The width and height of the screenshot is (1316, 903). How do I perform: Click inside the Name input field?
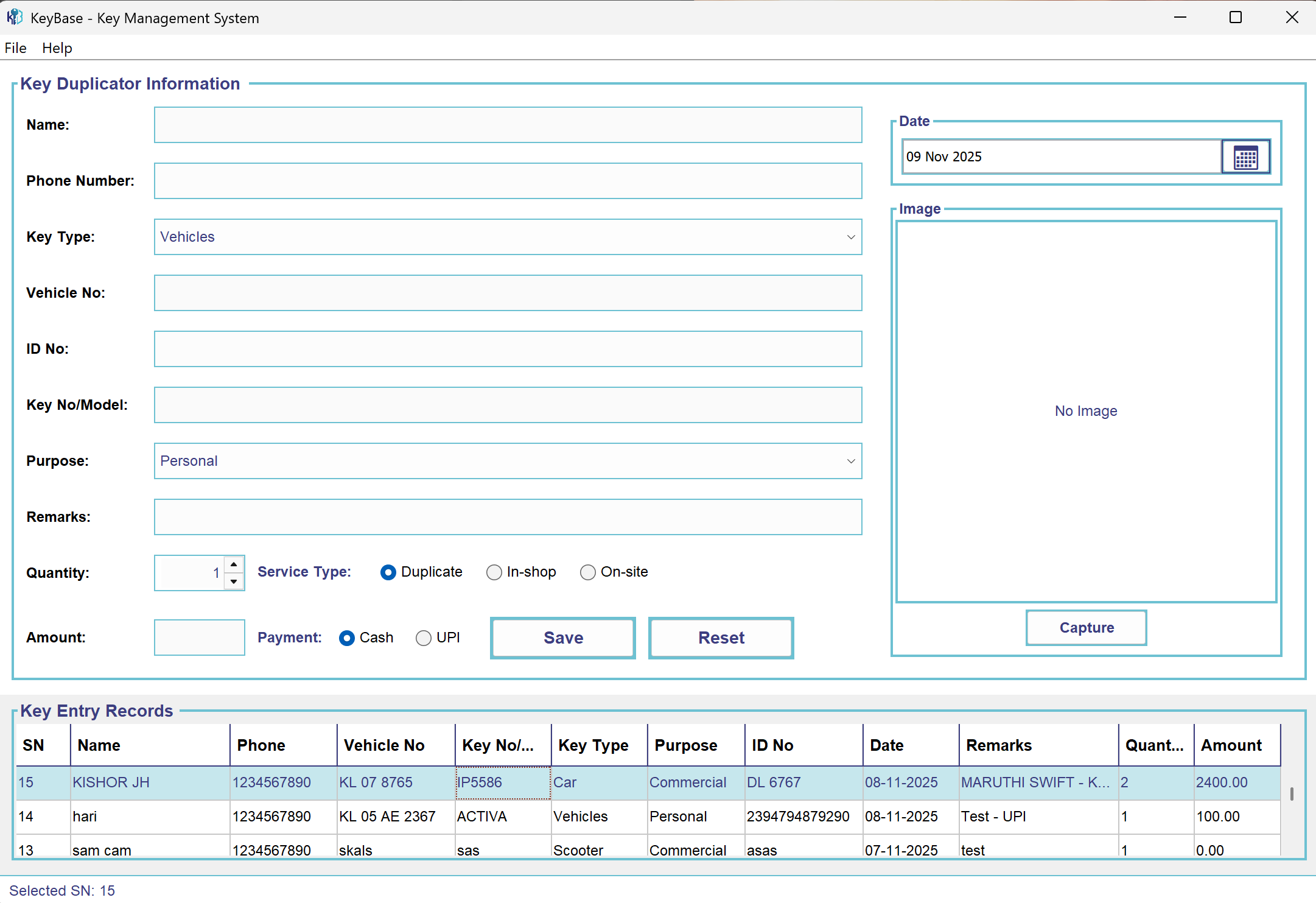[x=508, y=125]
